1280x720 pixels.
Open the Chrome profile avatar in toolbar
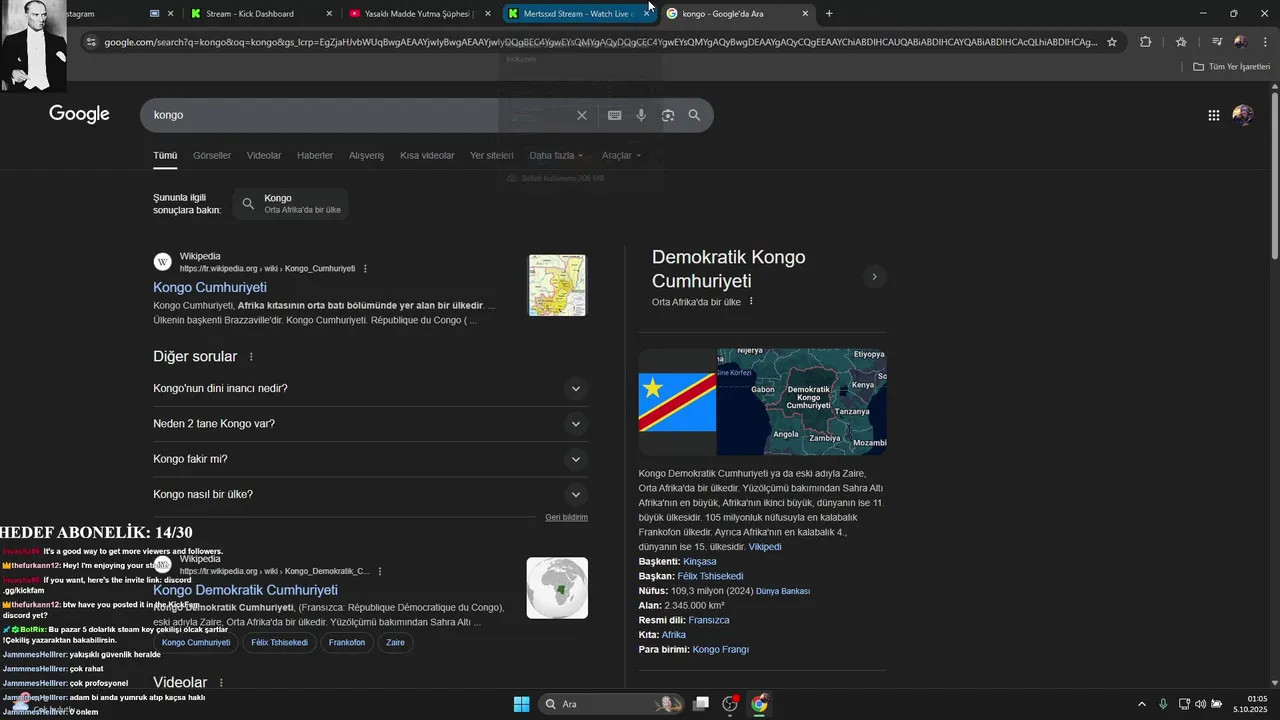[1241, 42]
